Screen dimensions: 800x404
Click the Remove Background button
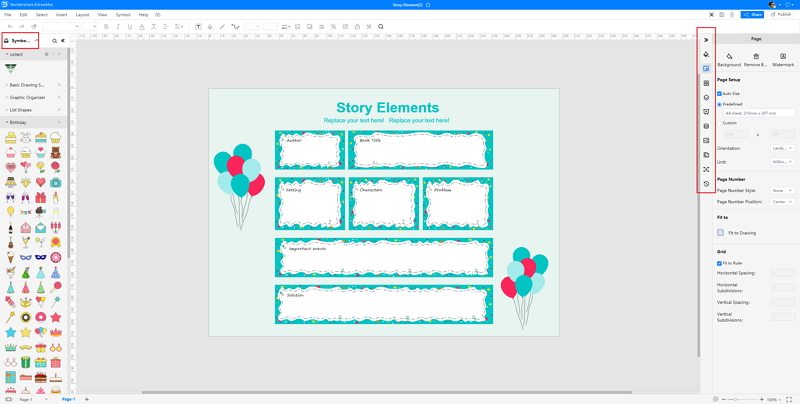tap(756, 60)
